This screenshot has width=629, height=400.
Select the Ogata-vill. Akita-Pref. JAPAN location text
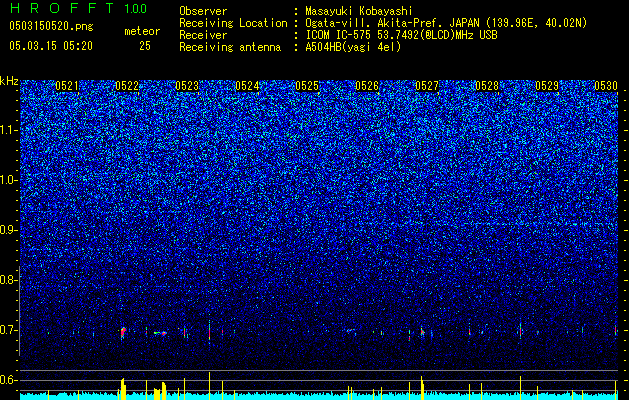[x=446, y=23]
